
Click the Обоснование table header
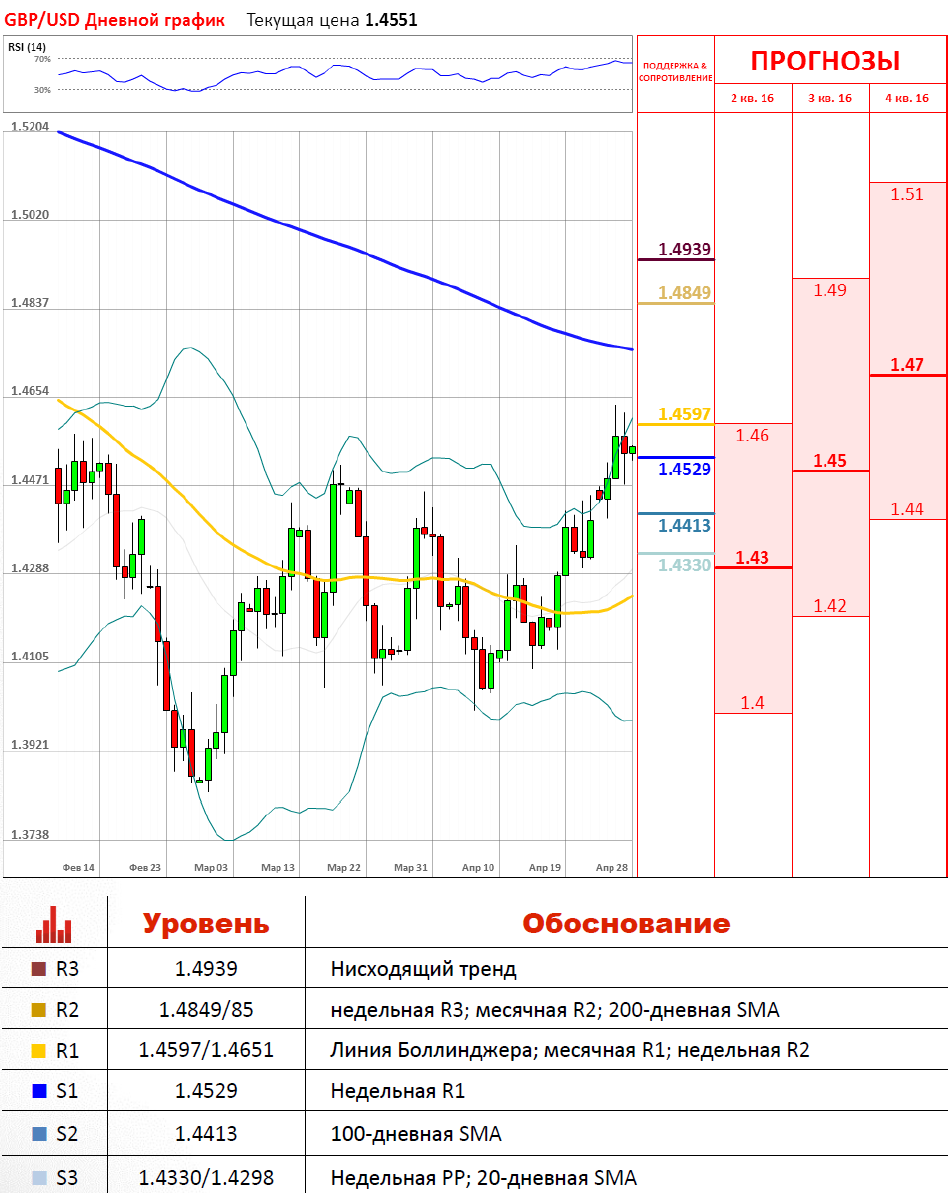pyautogui.click(x=626, y=924)
